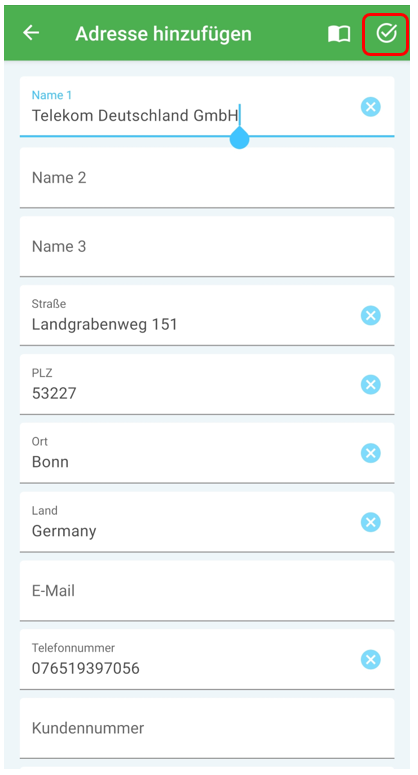The width and height of the screenshot is (418, 775).
Task: Clear the Straße field
Action: click(x=371, y=315)
